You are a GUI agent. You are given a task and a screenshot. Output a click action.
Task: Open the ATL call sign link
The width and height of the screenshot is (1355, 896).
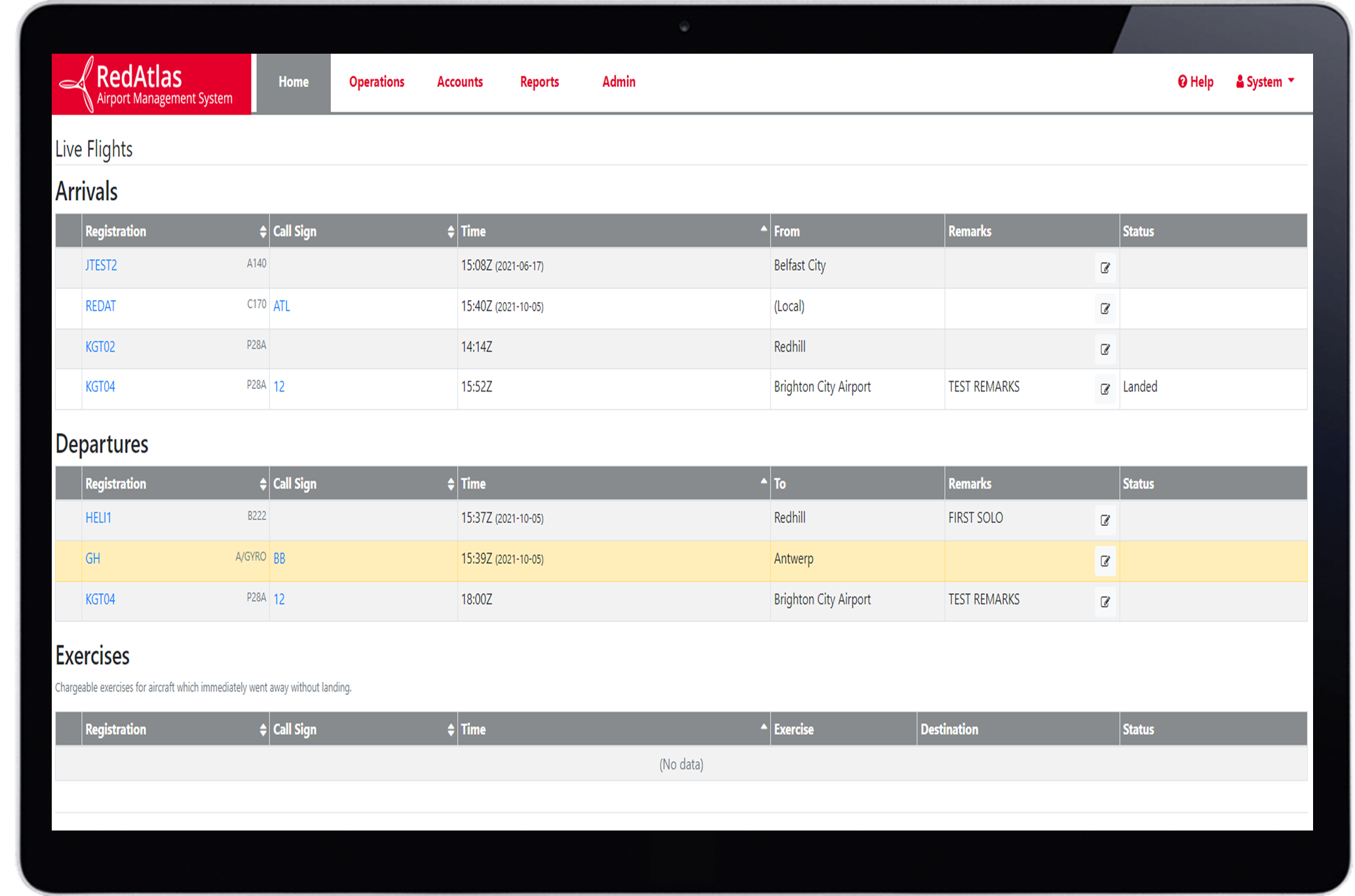pyautogui.click(x=281, y=306)
